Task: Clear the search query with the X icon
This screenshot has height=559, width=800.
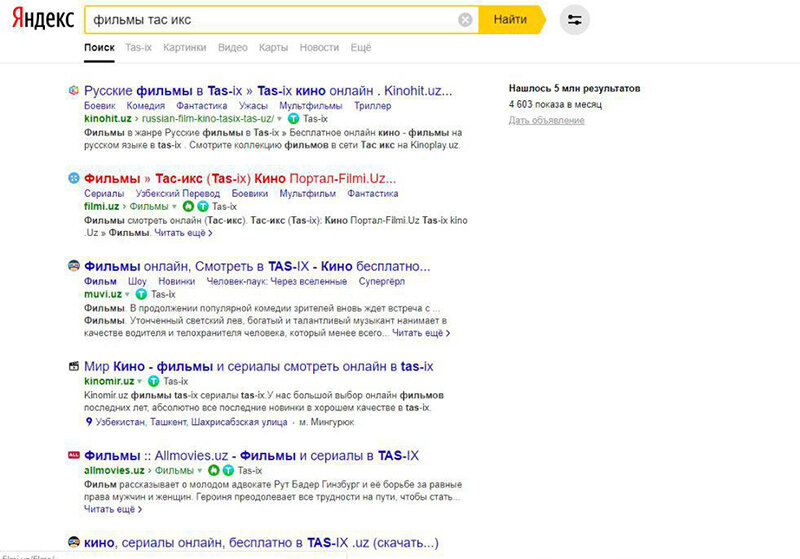Action: (x=465, y=20)
